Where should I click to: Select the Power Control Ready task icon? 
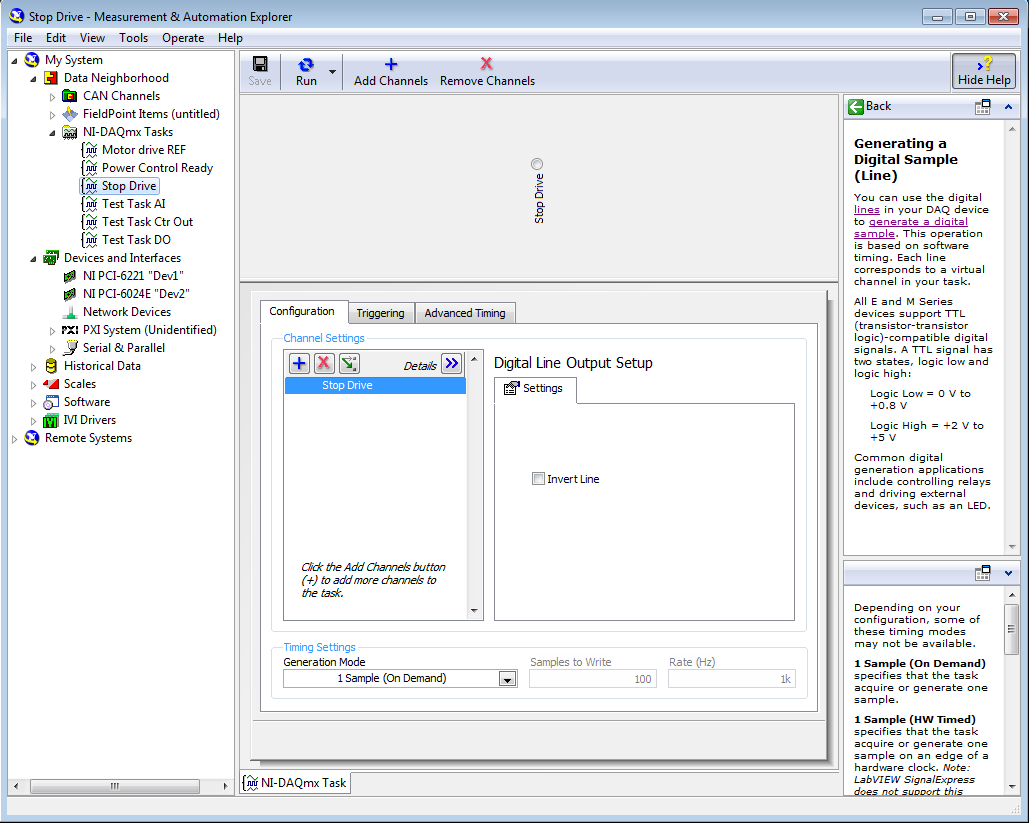click(90, 168)
